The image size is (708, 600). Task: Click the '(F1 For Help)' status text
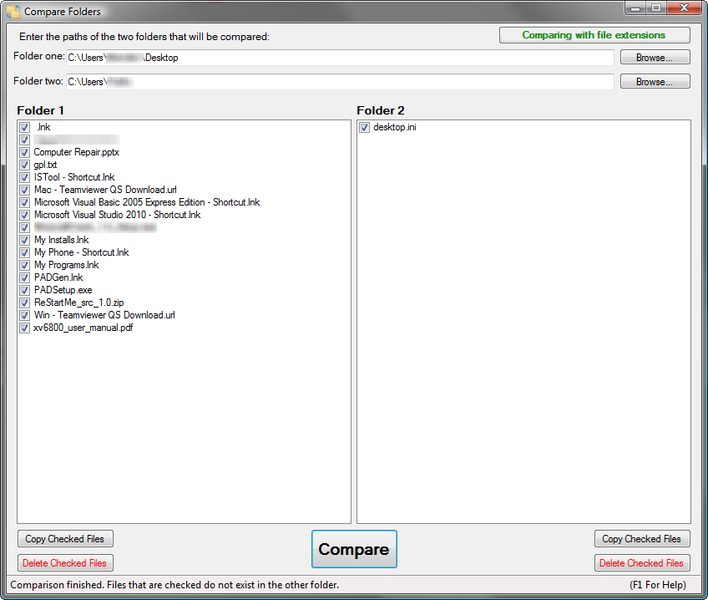658,585
